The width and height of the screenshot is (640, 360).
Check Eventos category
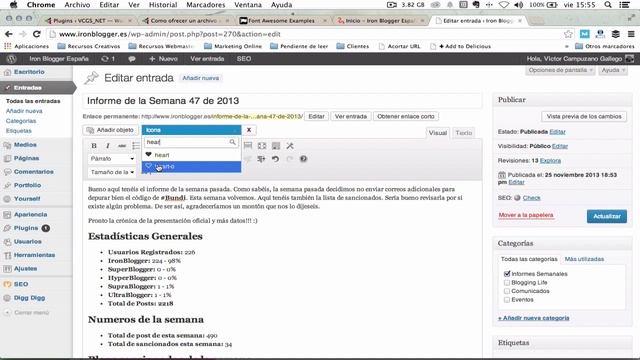507,300
